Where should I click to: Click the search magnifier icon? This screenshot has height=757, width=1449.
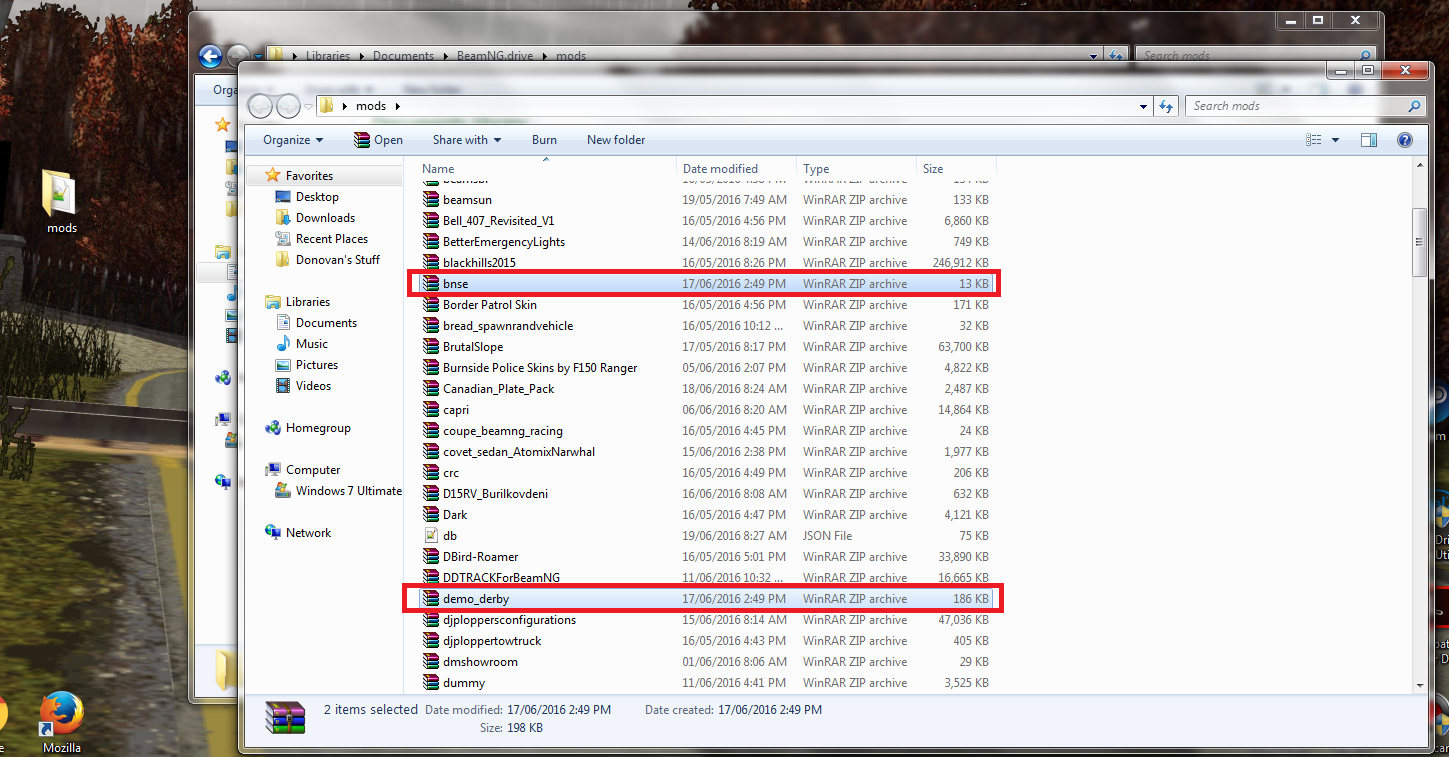(1414, 106)
